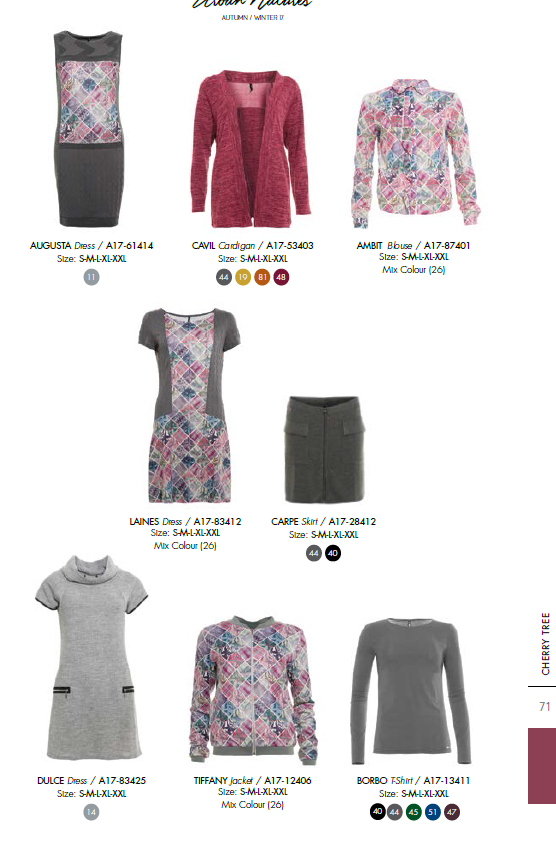This screenshot has height=844, width=556.
Task: Click the TIFFANY Jacket A17-12406 title
Action: click(x=252, y=780)
